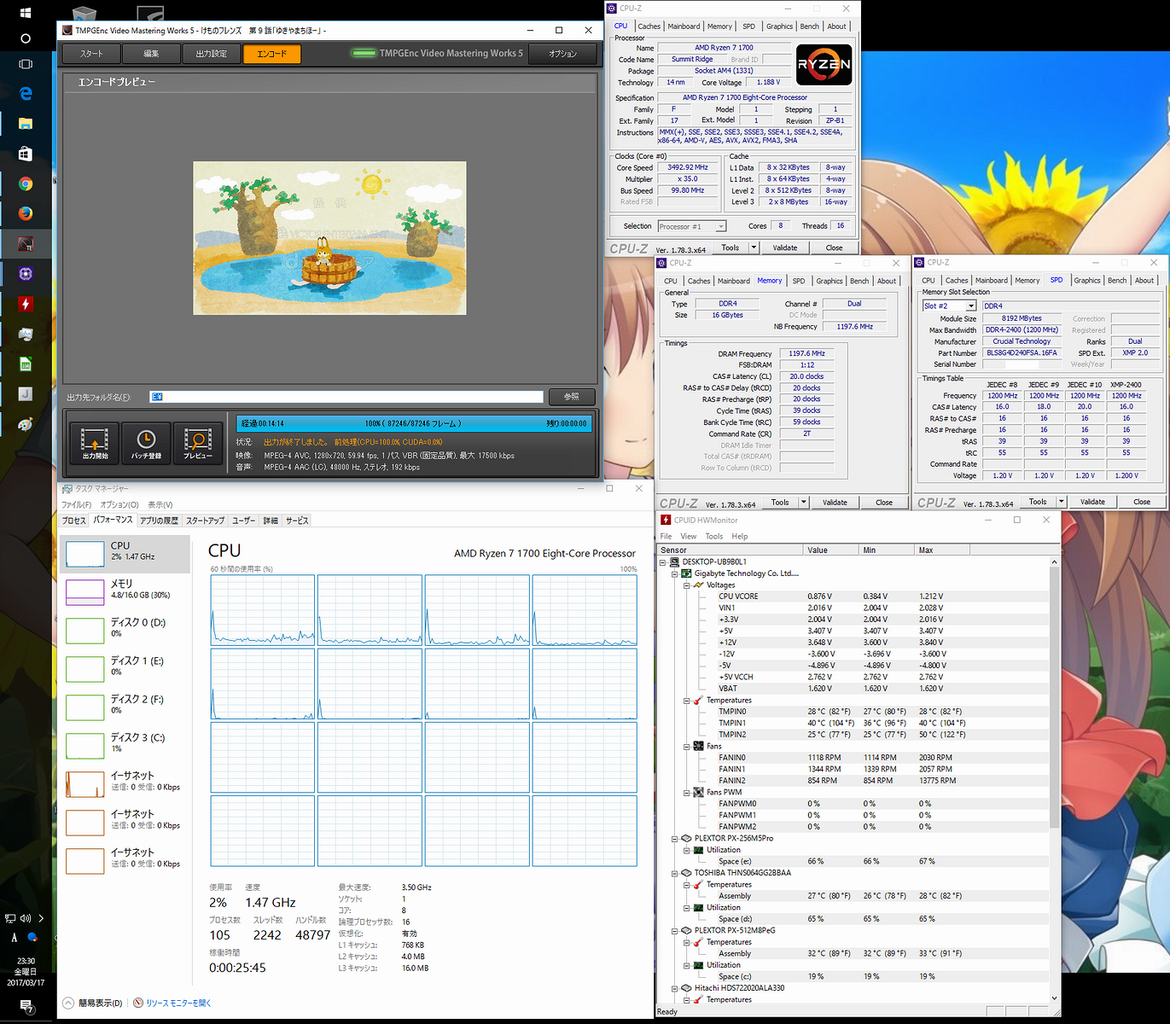This screenshot has height=1024, width=1170.
Task: Open the notification center icon
Action: 25,1005
